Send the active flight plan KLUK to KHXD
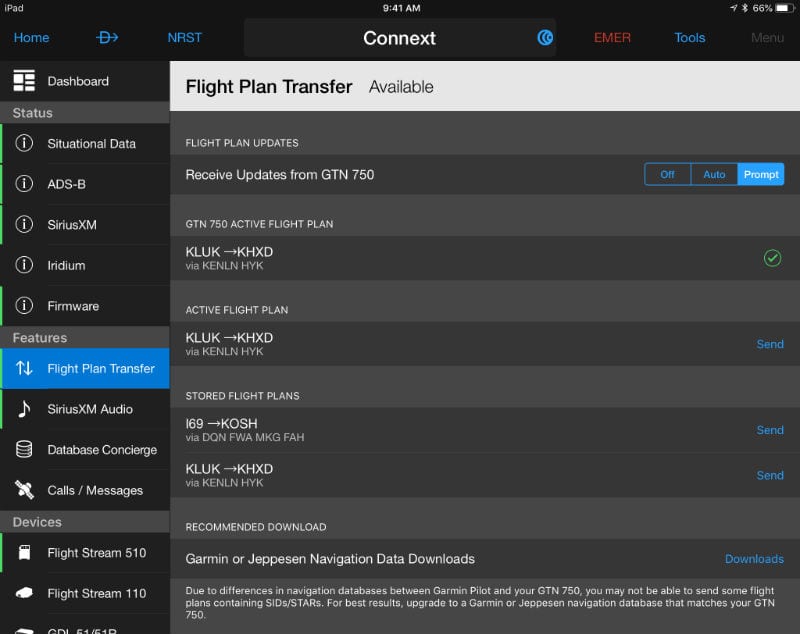This screenshot has width=800, height=634. tap(770, 344)
